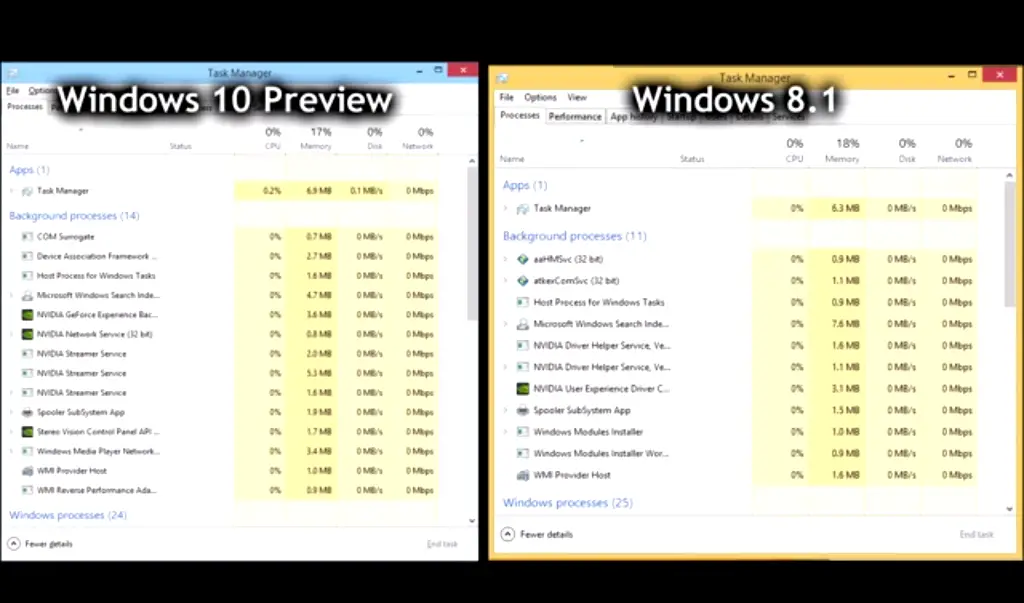Sort by Memory column in Windows 10 Preview window

click(x=316, y=139)
